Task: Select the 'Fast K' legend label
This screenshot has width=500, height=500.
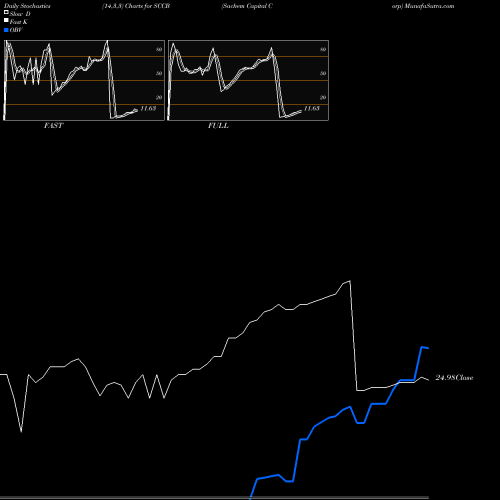Action: (19, 22)
